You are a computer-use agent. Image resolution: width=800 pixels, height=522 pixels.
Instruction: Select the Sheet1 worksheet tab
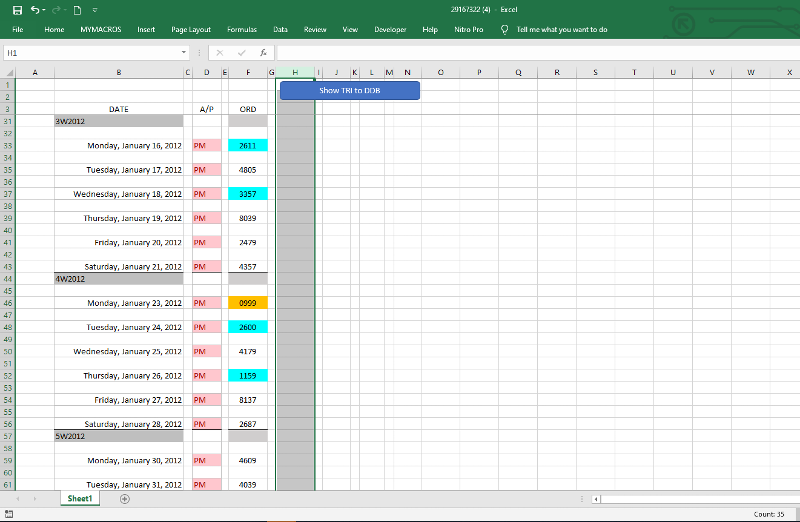pyautogui.click(x=79, y=498)
